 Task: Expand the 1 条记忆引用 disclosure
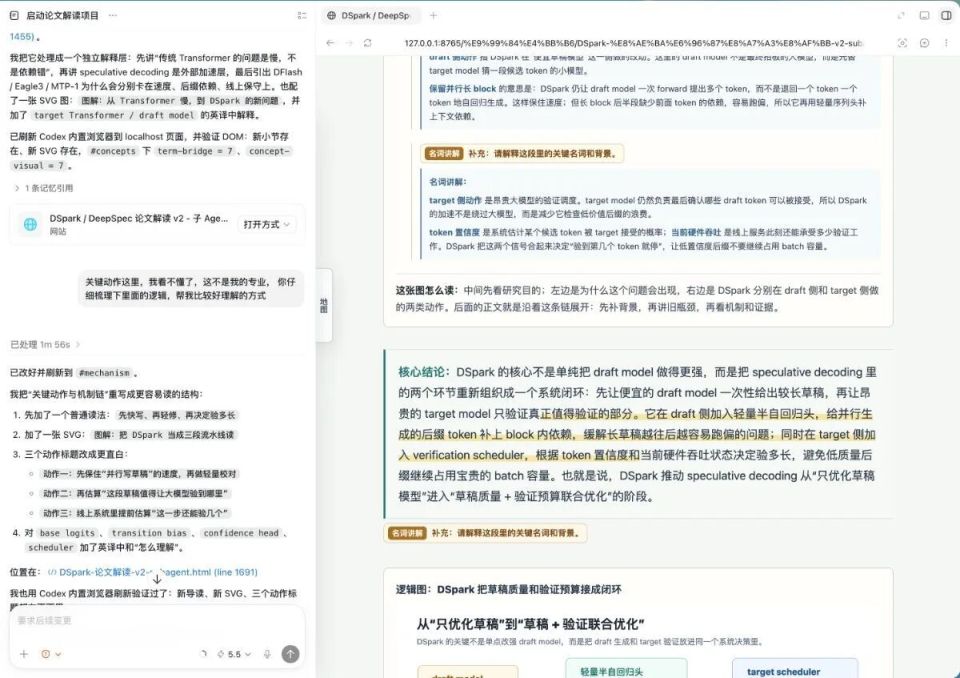pyautogui.click(x=43, y=188)
